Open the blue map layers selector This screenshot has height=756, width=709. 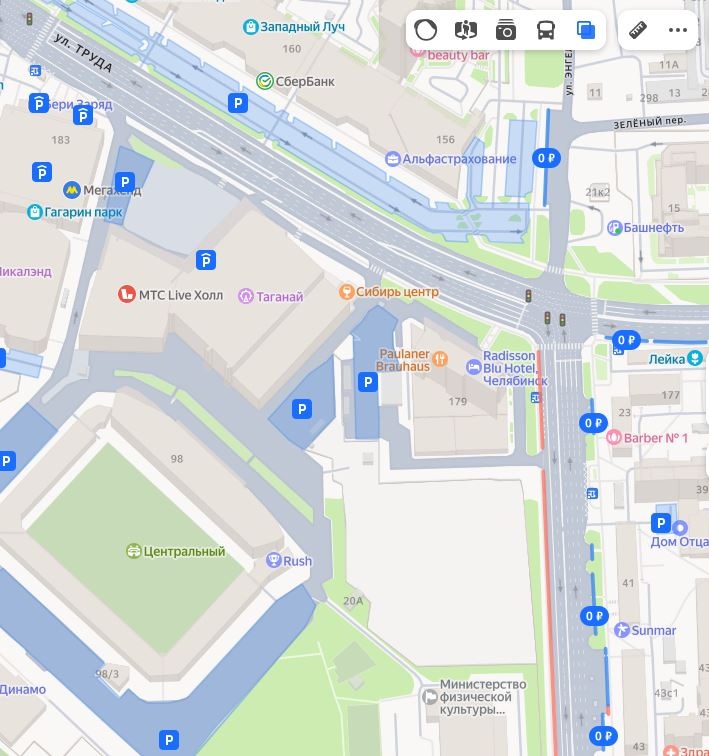(586, 30)
